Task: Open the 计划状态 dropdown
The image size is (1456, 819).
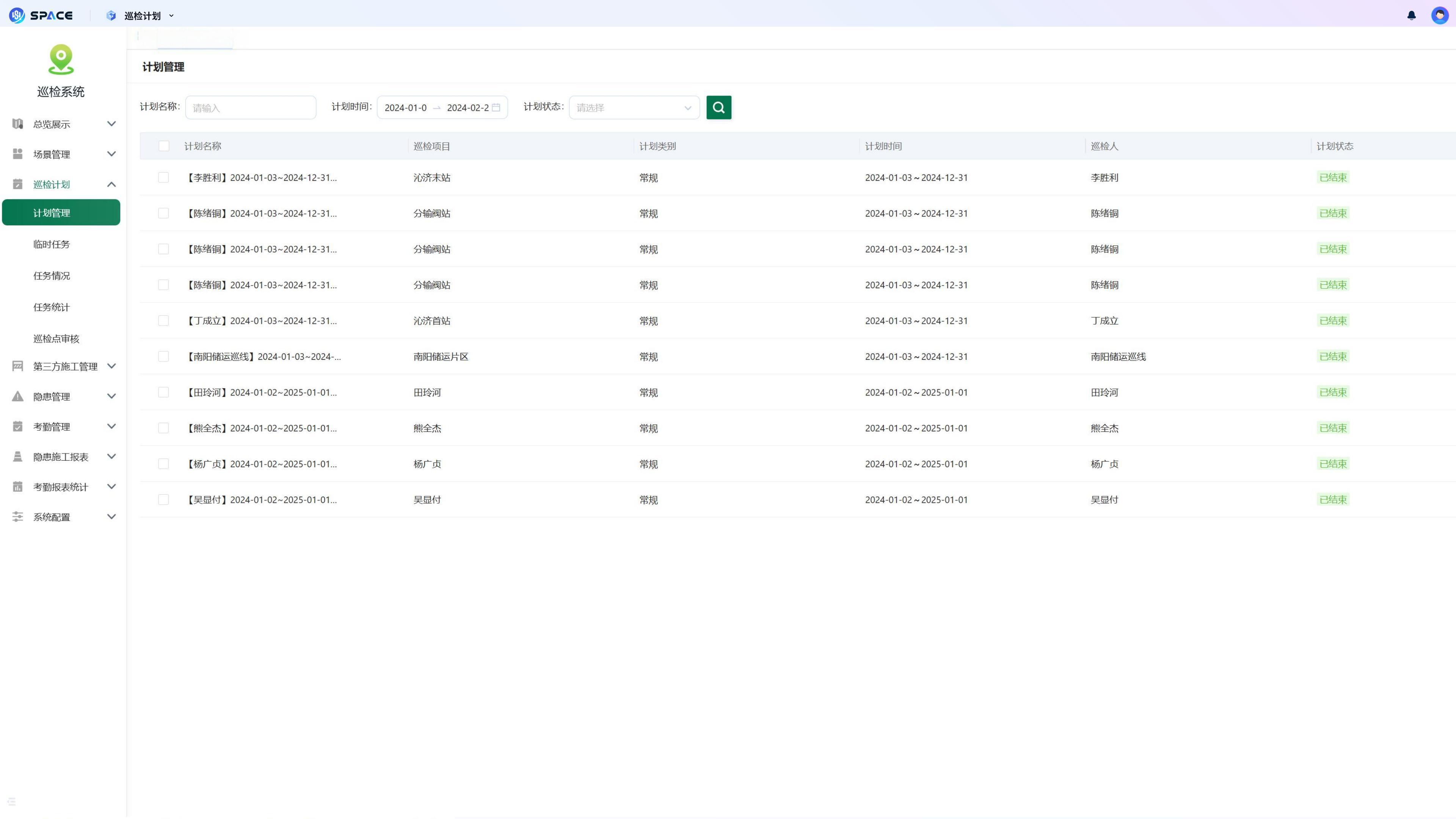Action: [634, 107]
